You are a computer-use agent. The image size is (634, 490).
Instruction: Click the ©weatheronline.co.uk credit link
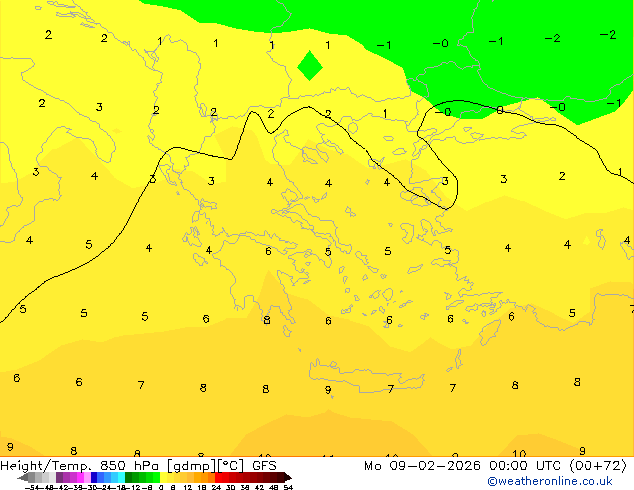pyautogui.click(x=549, y=481)
